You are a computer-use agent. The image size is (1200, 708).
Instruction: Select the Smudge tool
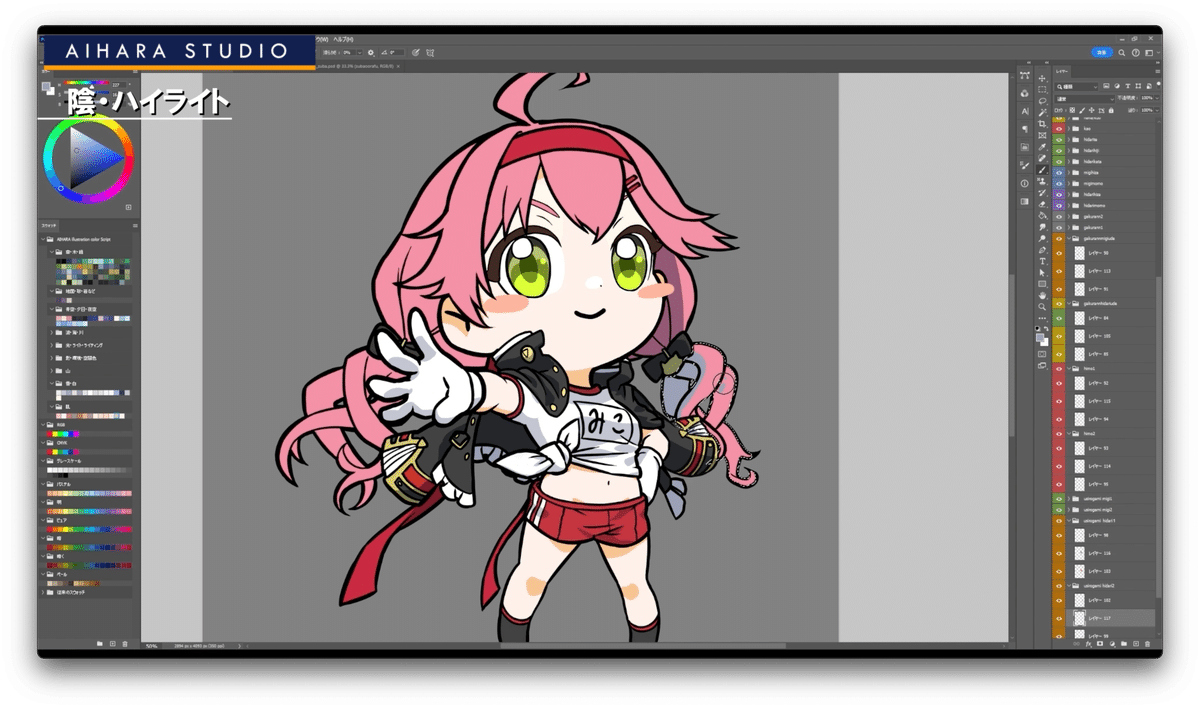(1042, 227)
